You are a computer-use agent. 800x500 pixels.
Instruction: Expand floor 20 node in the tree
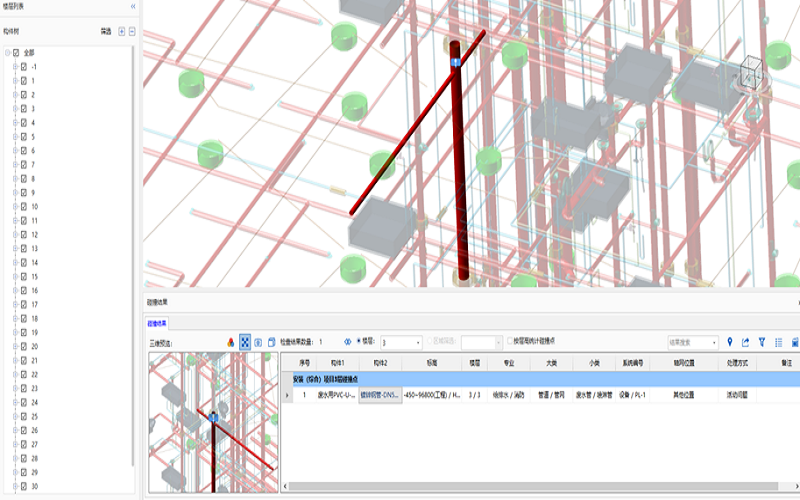pos(15,346)
